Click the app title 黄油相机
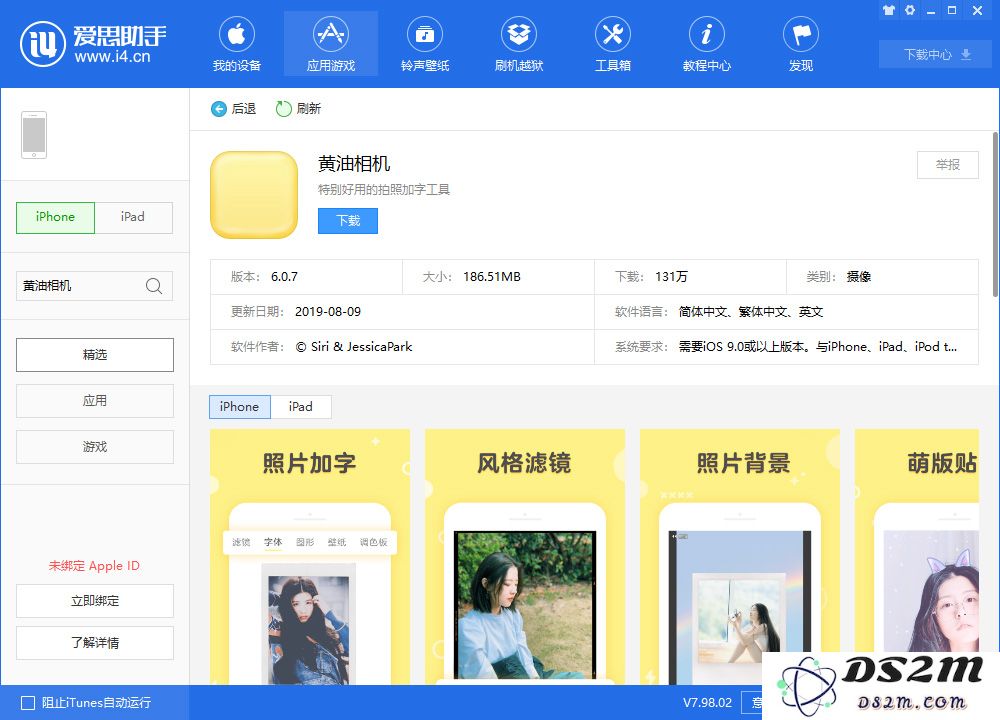Viewport: 1000px width, 720px height. coord(354,164)
